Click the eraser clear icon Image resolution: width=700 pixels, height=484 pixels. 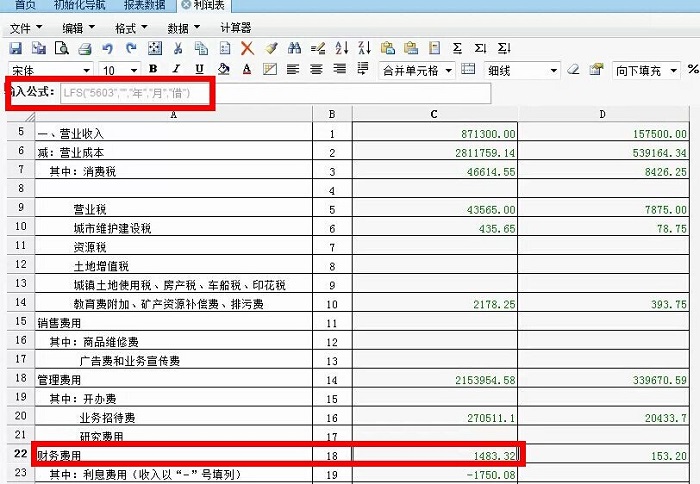[x=573, y=69]
